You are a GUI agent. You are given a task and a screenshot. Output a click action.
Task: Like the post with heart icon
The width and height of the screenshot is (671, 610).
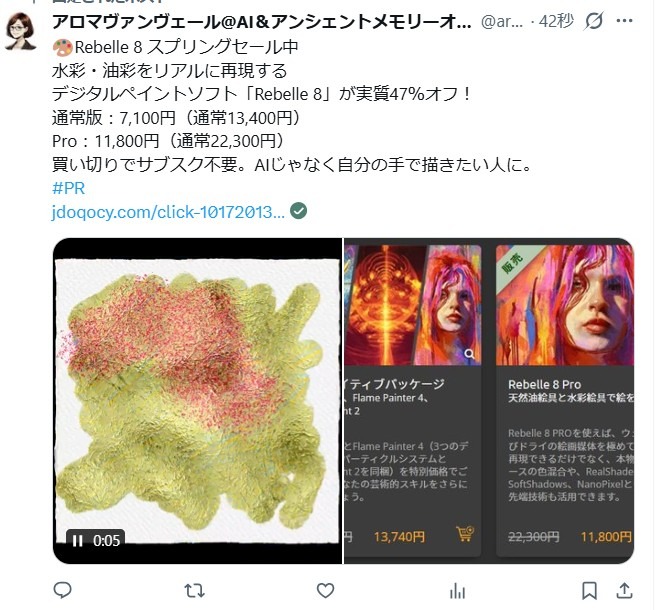(x=325, y=591)
